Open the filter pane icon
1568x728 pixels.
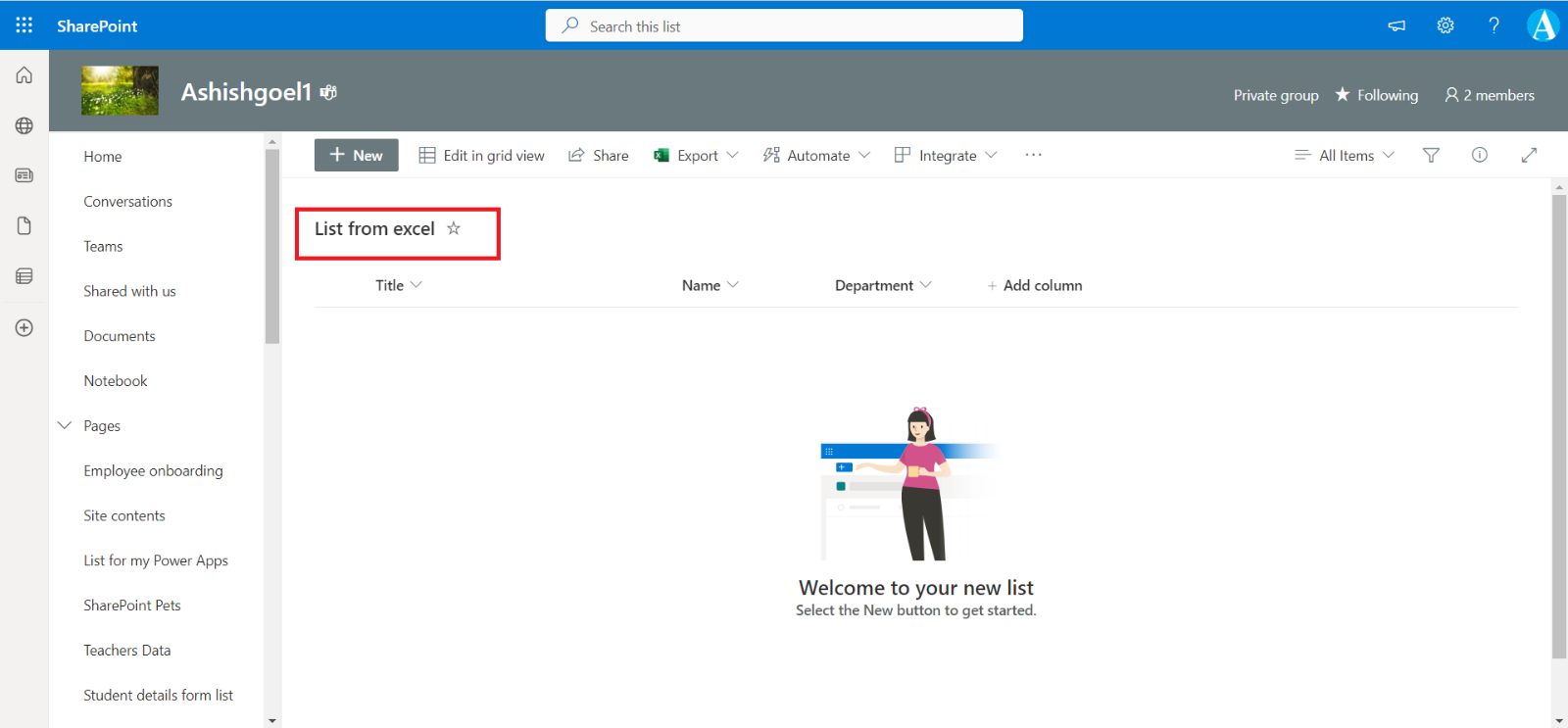(x=1431, y=155)
